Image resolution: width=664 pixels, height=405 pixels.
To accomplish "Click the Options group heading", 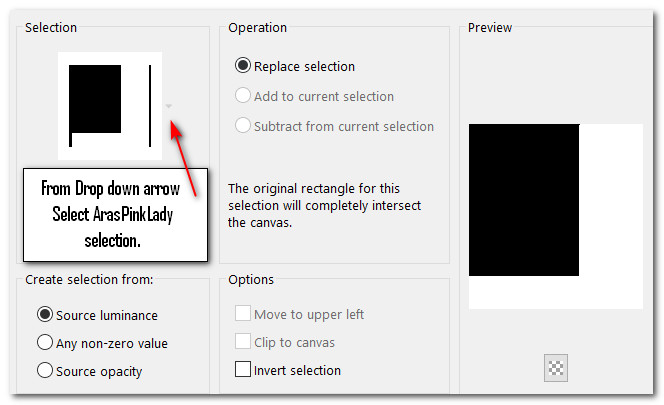I will pos(251,280).
